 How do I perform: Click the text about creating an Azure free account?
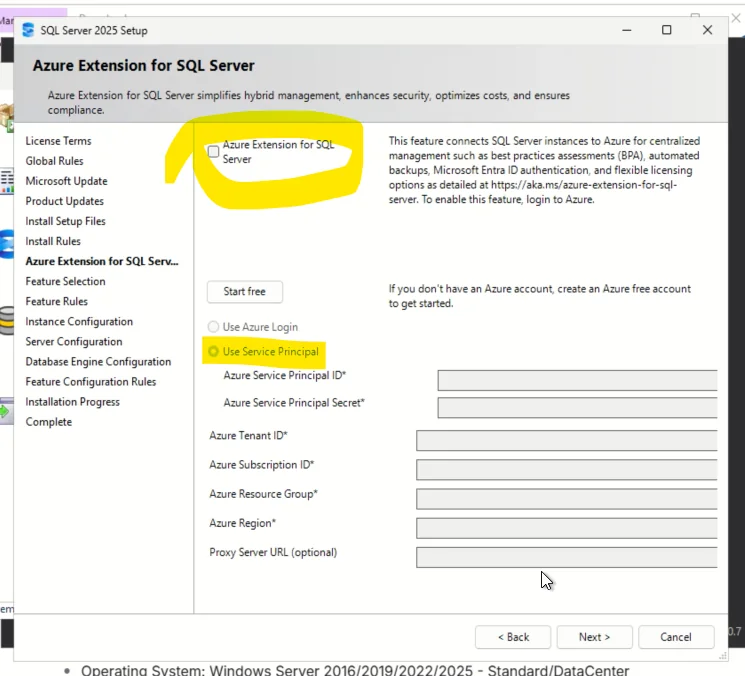click(540, 296)
